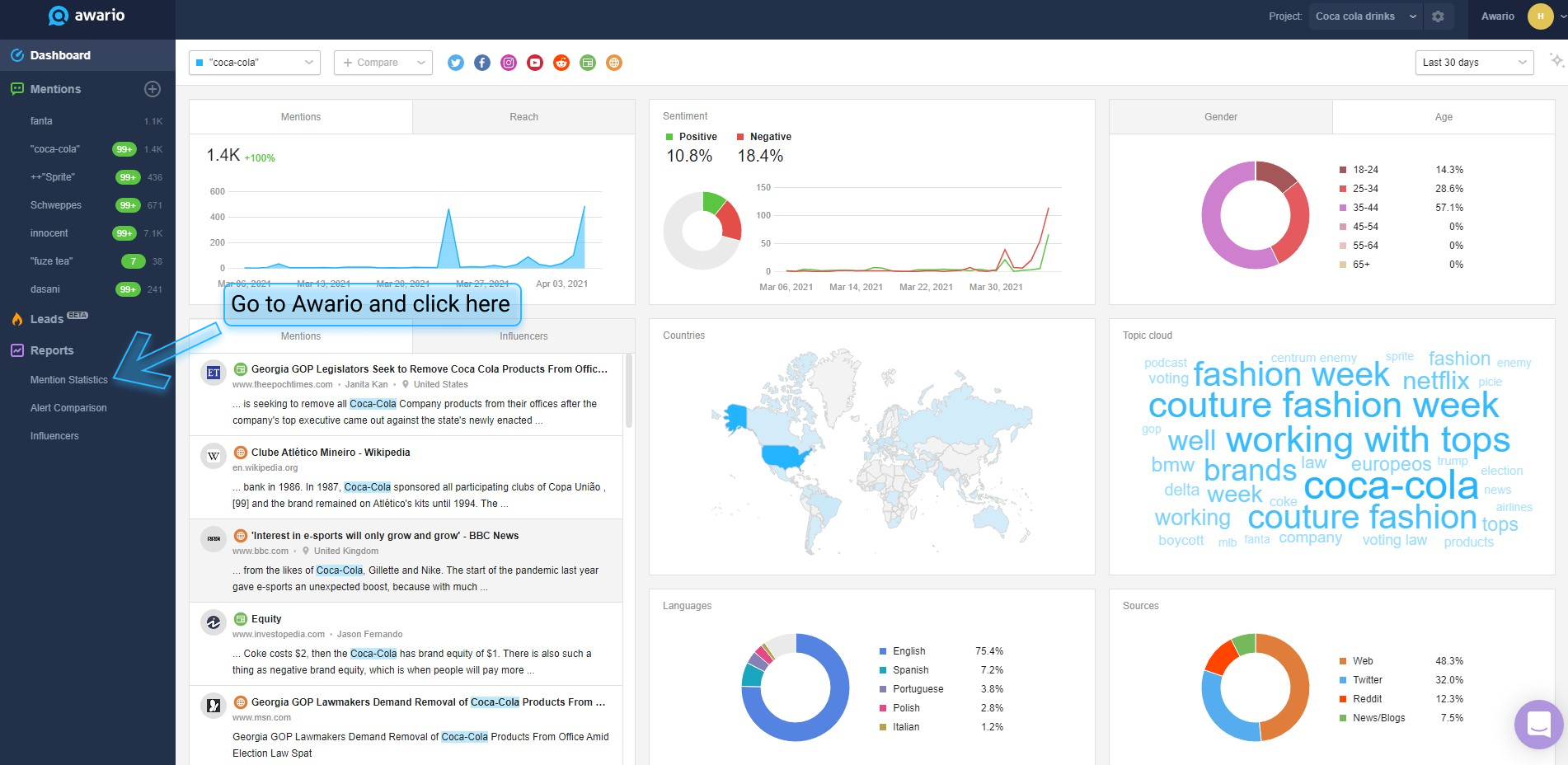Open the Compare dropdown

click(x=383, y=63)
